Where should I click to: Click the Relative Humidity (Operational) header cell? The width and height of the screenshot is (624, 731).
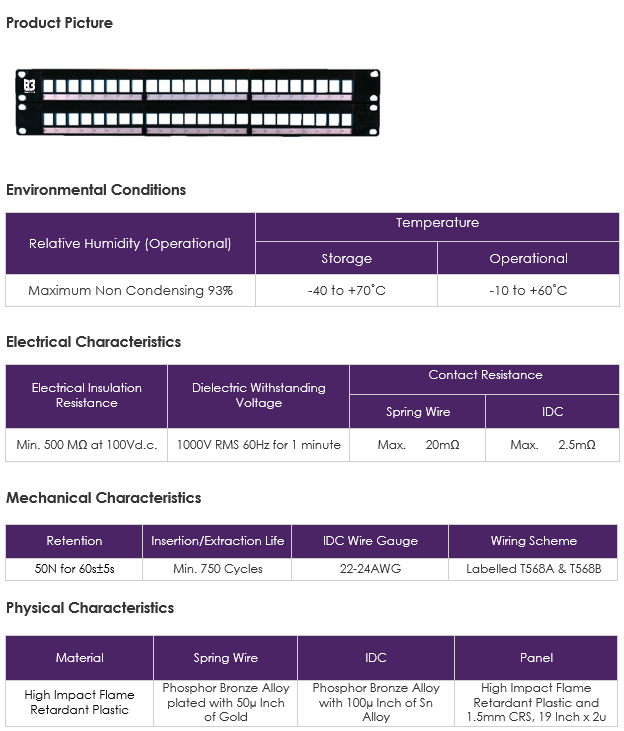pyautogui.click(x=130, y=243)
